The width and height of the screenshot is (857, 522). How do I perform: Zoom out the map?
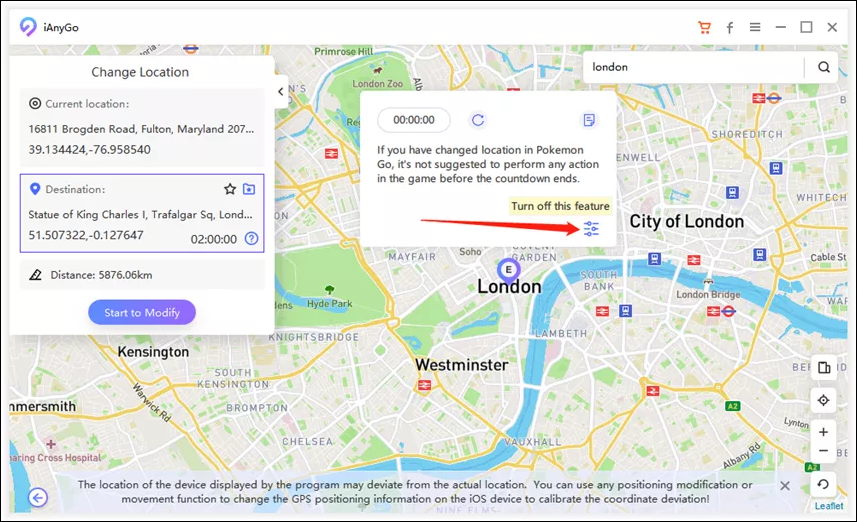(824, 451)
